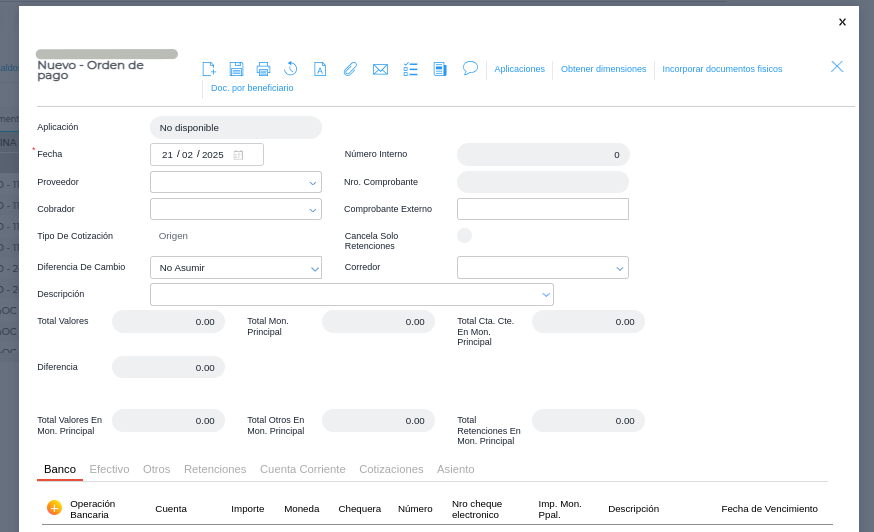The height and width of the screenshot is (532, 874).
Task: Switch to the Efectivo tab
Action: click(x=109, y=469)
